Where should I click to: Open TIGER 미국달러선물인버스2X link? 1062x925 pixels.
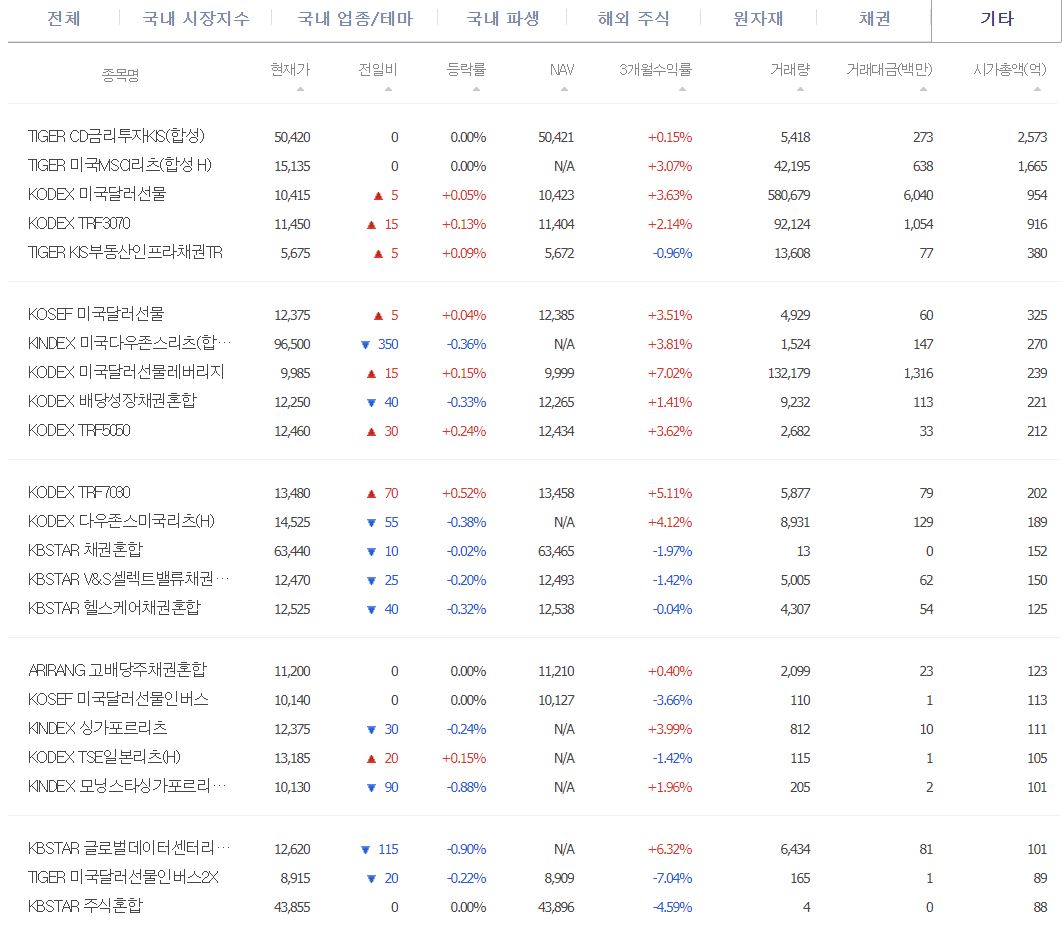(x=123, y=878)
